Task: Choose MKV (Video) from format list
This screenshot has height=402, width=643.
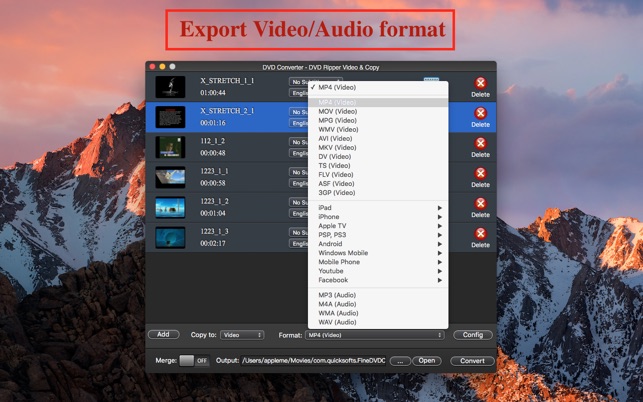Action: 337,147
